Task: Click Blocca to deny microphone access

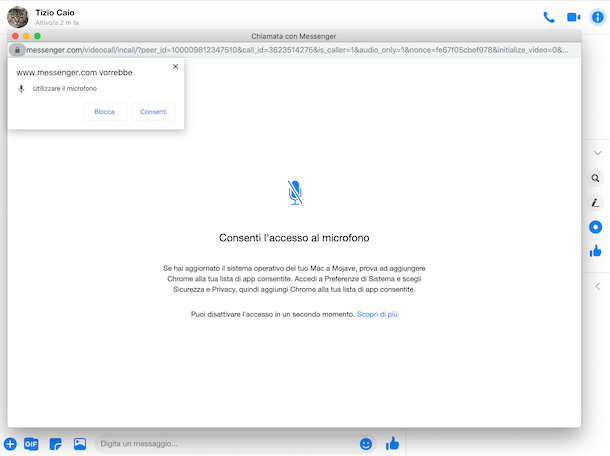Action: click(104, 112)
